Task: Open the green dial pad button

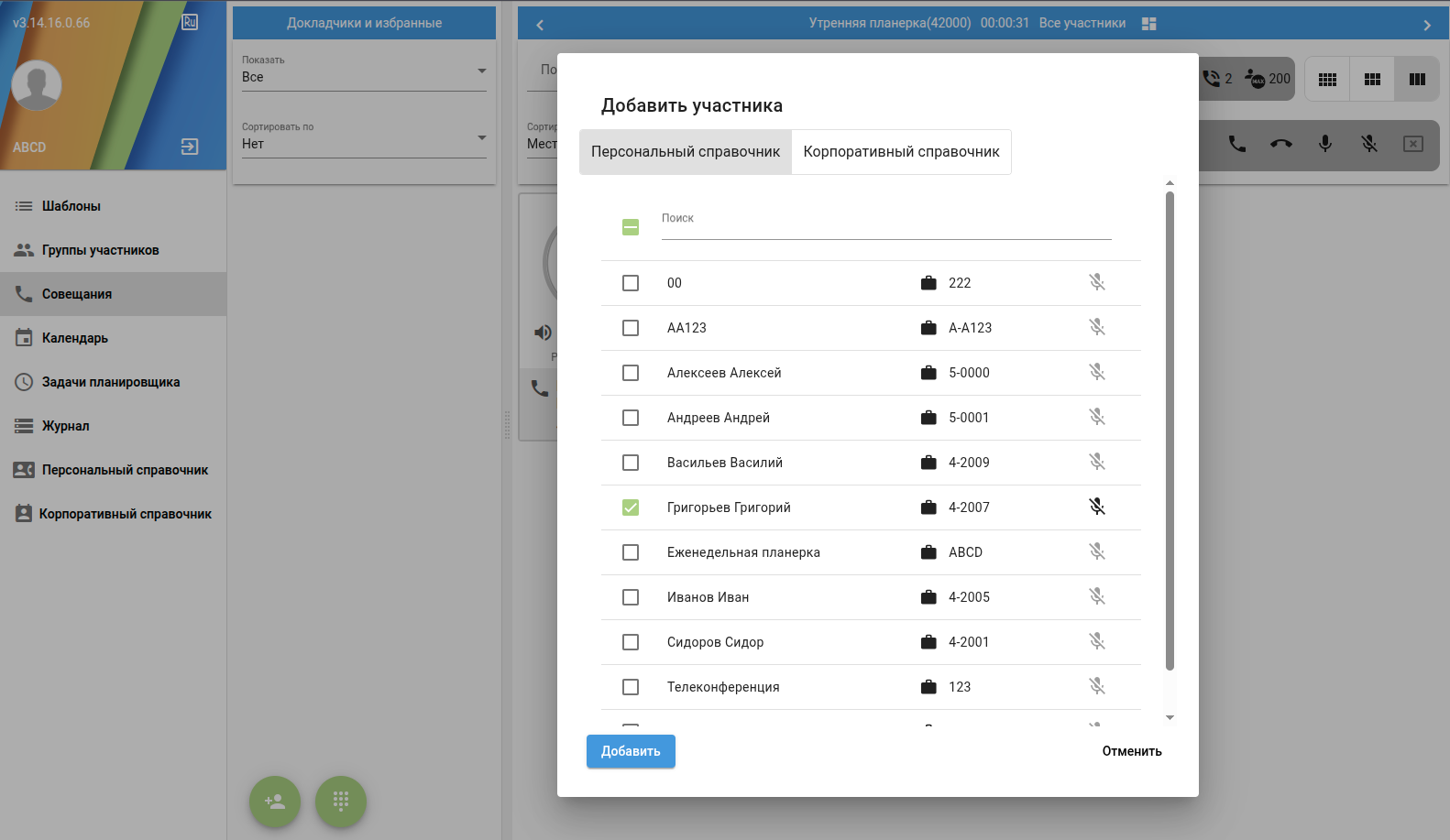Action: pyautogui.click(x=341, y=802)
